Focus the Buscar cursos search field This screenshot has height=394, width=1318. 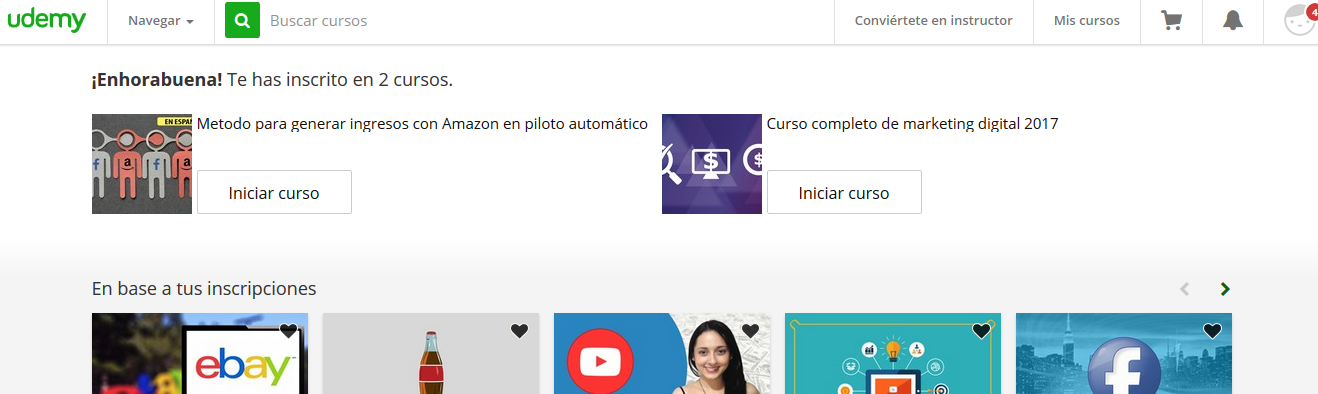545,20
